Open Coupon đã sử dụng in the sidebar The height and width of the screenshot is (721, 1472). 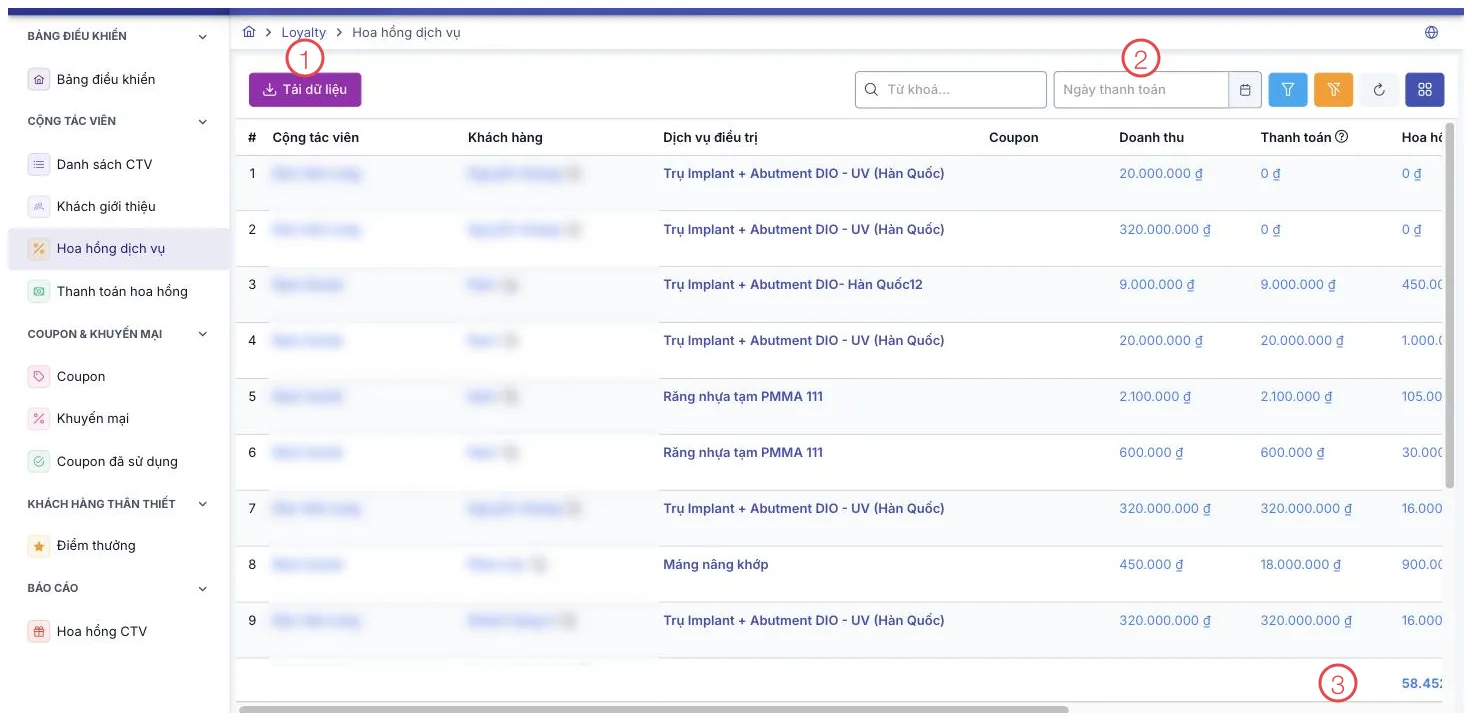[x=118, y=461]
